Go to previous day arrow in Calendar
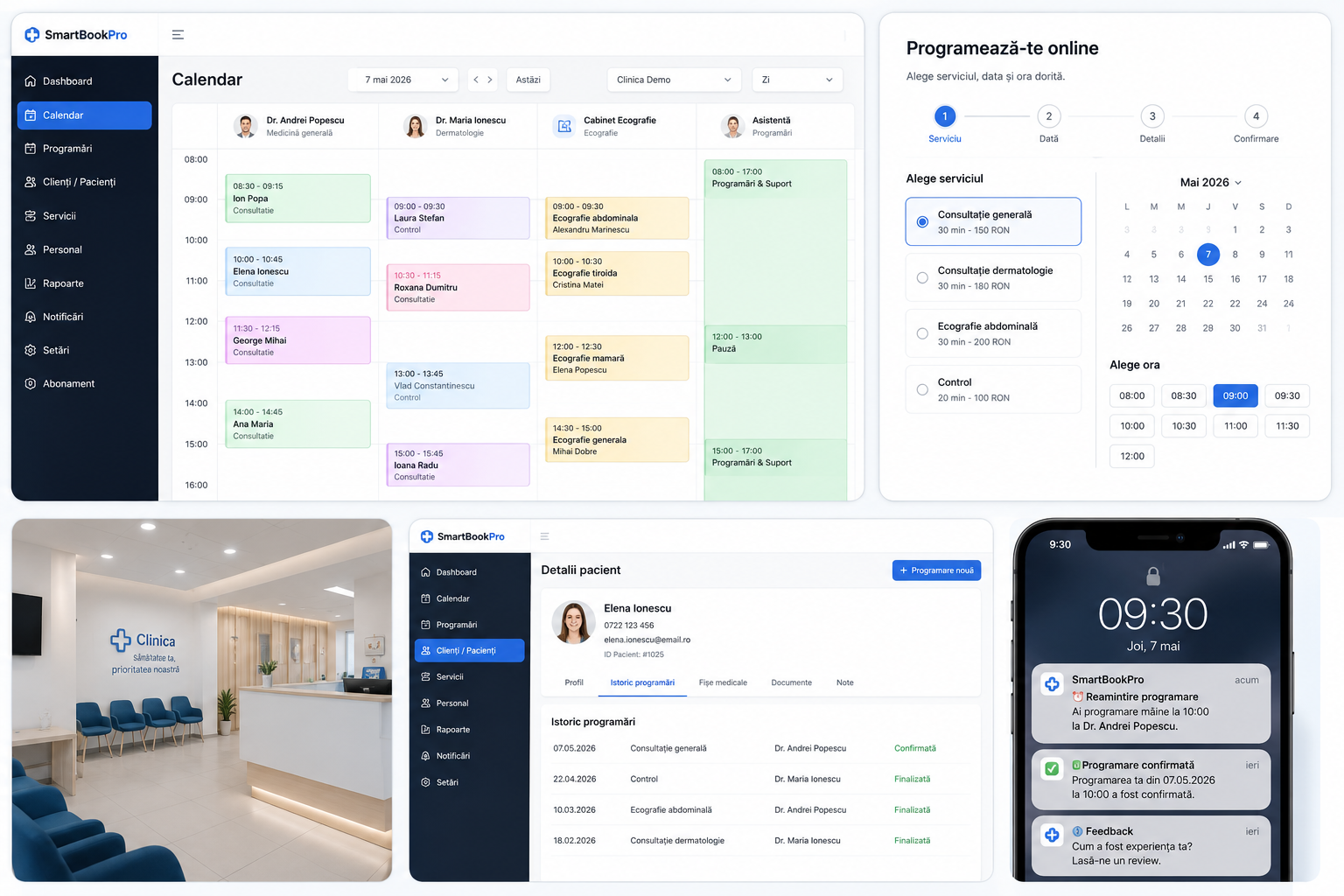Image resolution: width=1344 pixels, height=896 pixels. point(476,80)
